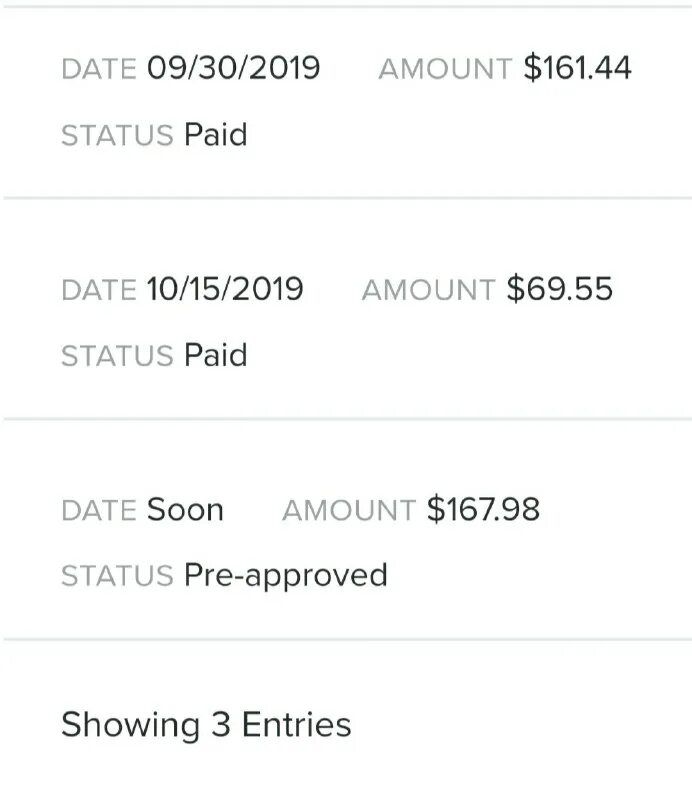
Task: Click the DATE label beside Soon
Action: 98,510
